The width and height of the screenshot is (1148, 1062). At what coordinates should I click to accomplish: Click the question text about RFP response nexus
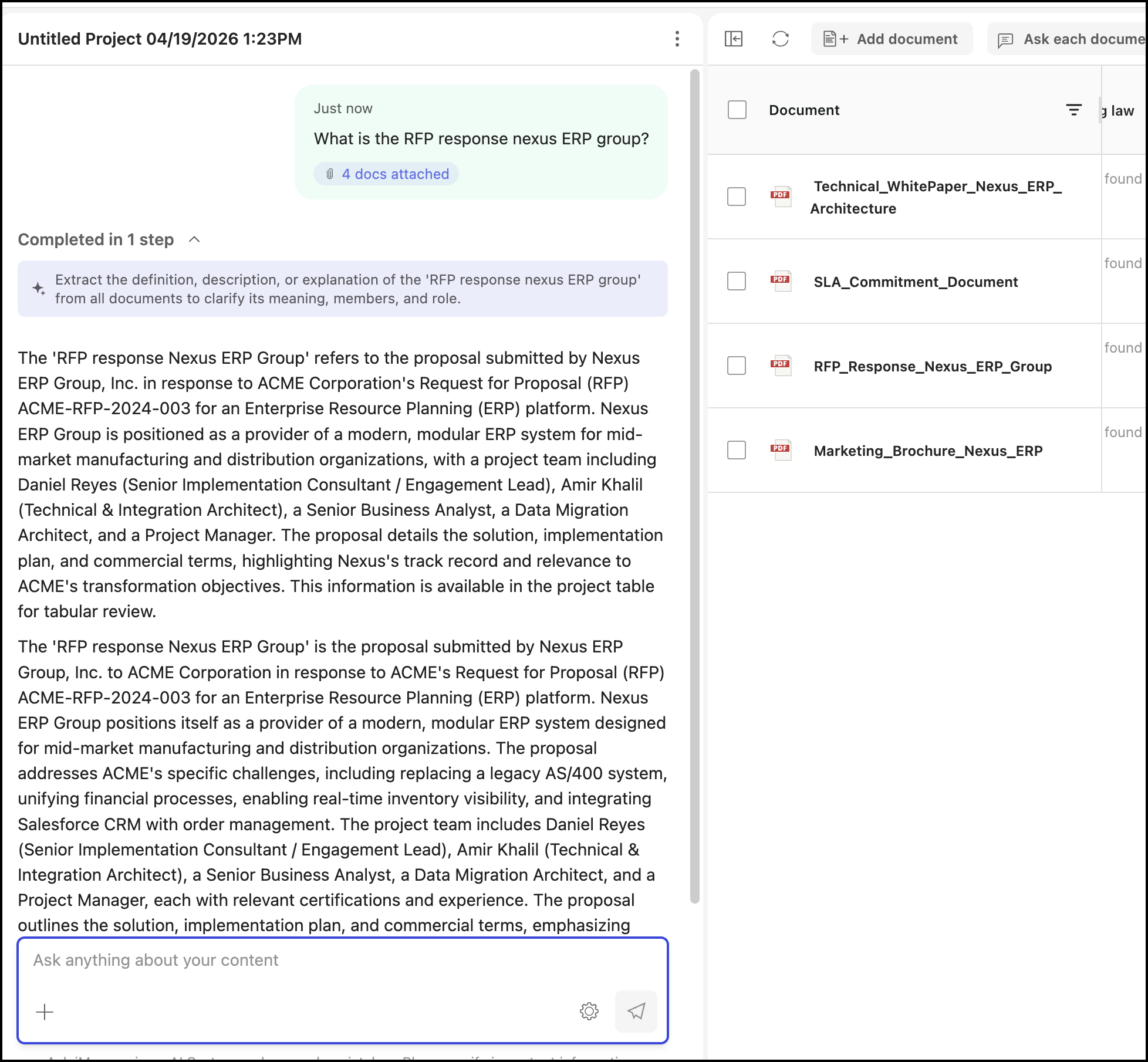(481, 139)
